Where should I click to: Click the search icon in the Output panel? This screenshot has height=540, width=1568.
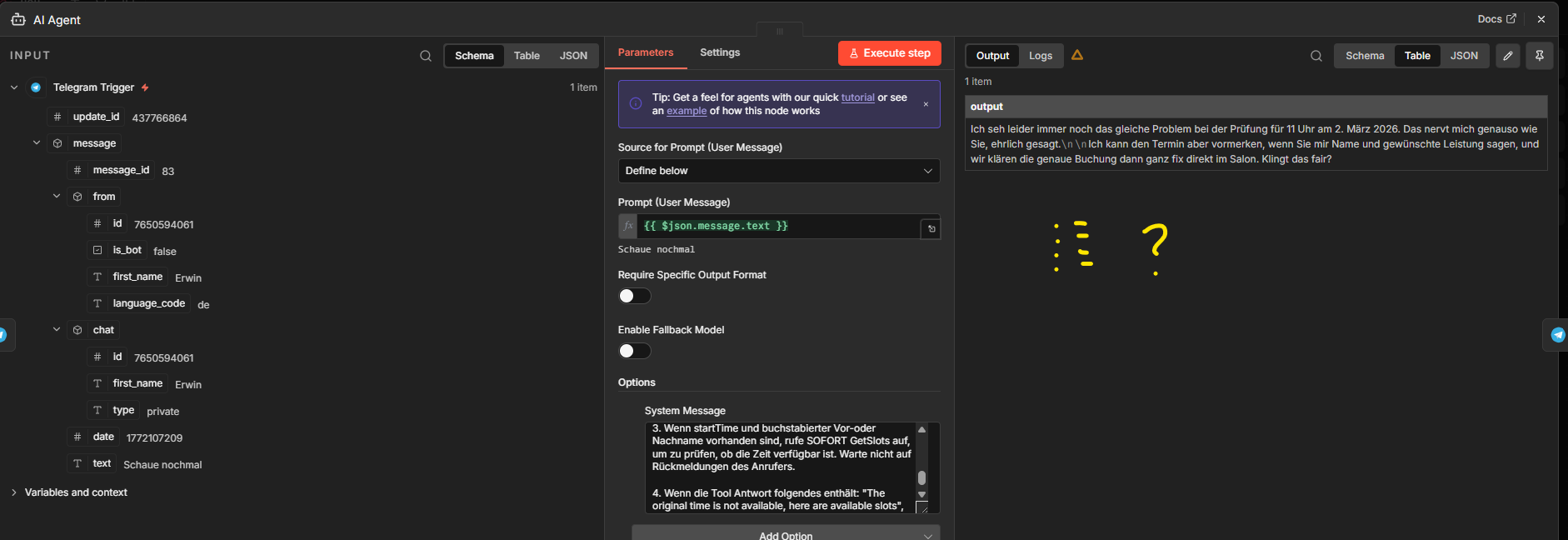click(1316, 56)
